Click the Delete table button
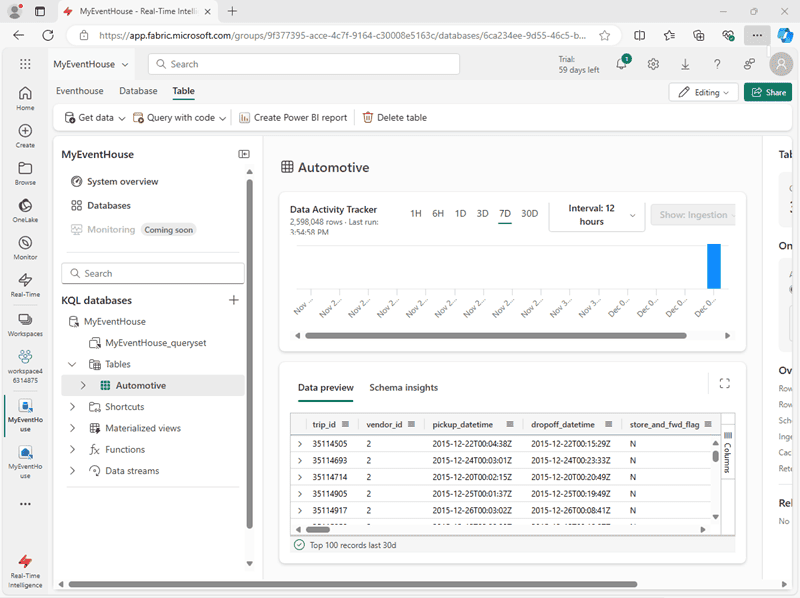Screen dimensions: 800x598 click(394, 117)
